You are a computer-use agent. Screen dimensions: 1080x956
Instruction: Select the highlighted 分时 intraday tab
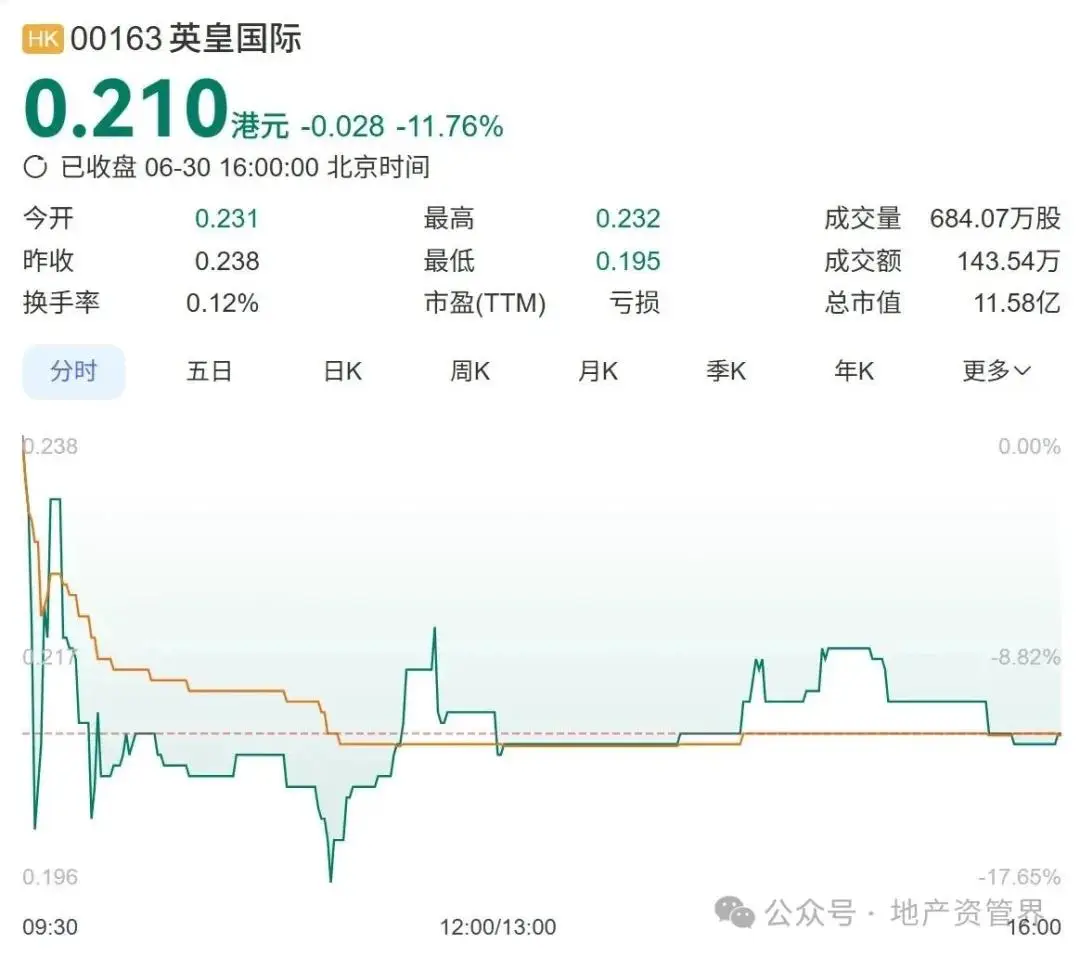click(73, 371)
